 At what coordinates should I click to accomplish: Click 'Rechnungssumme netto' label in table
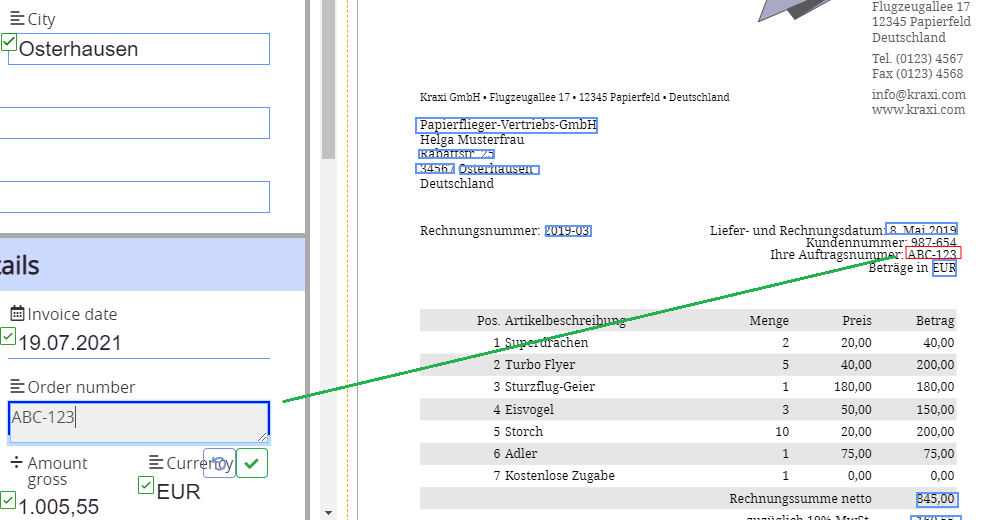[800, 499]
